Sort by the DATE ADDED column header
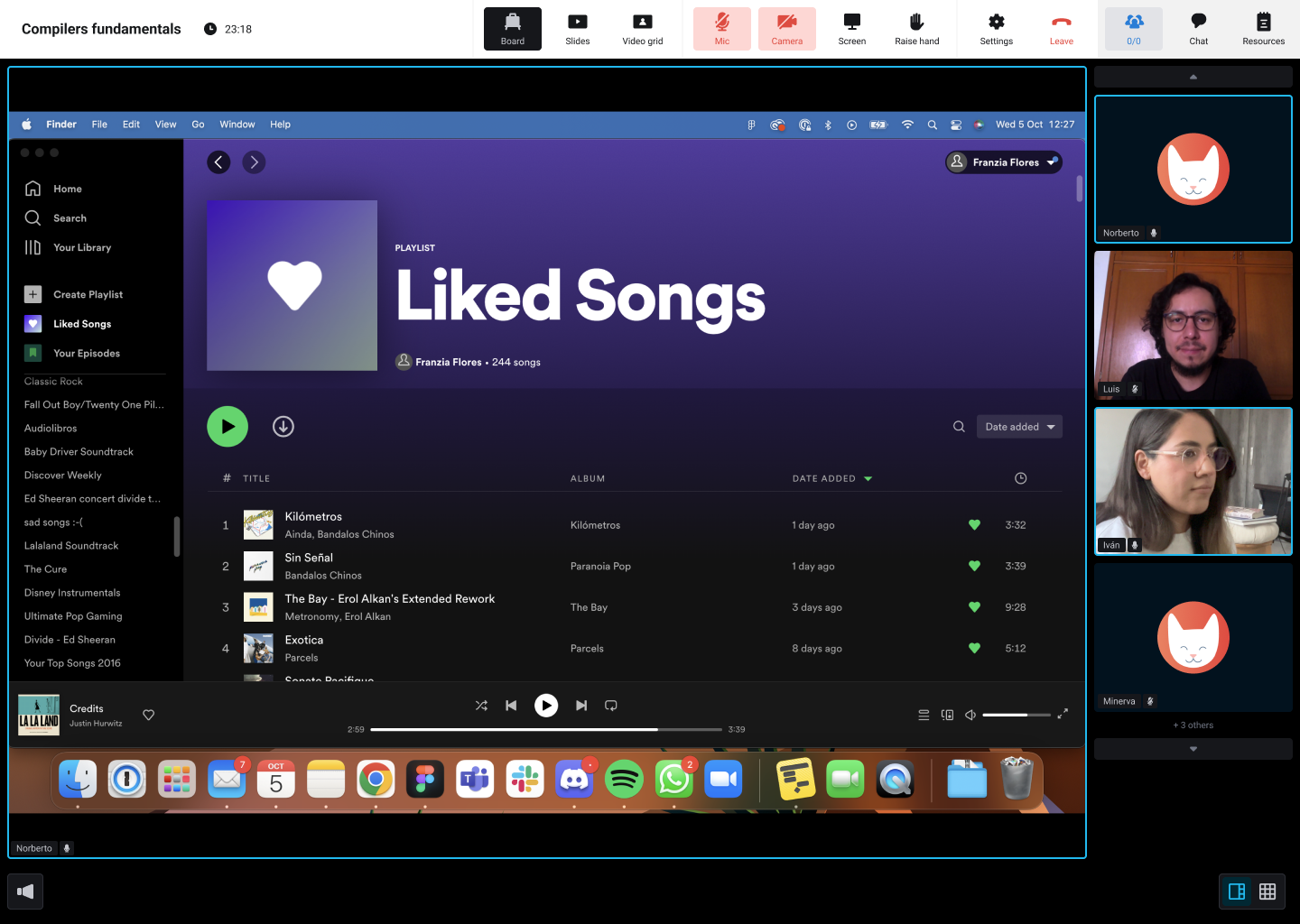Image resolution: width=1300 pixels, height=924 pixels. pyautogui.click(x=832, y=478)
